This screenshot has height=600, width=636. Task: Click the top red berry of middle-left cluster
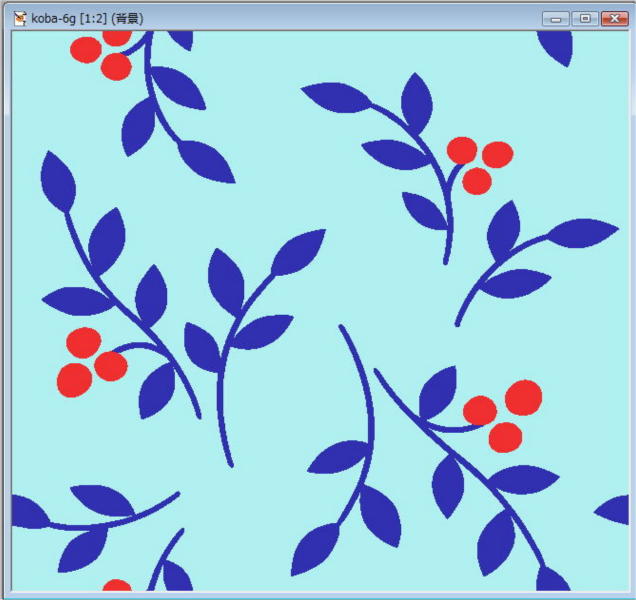click(84, 342)
